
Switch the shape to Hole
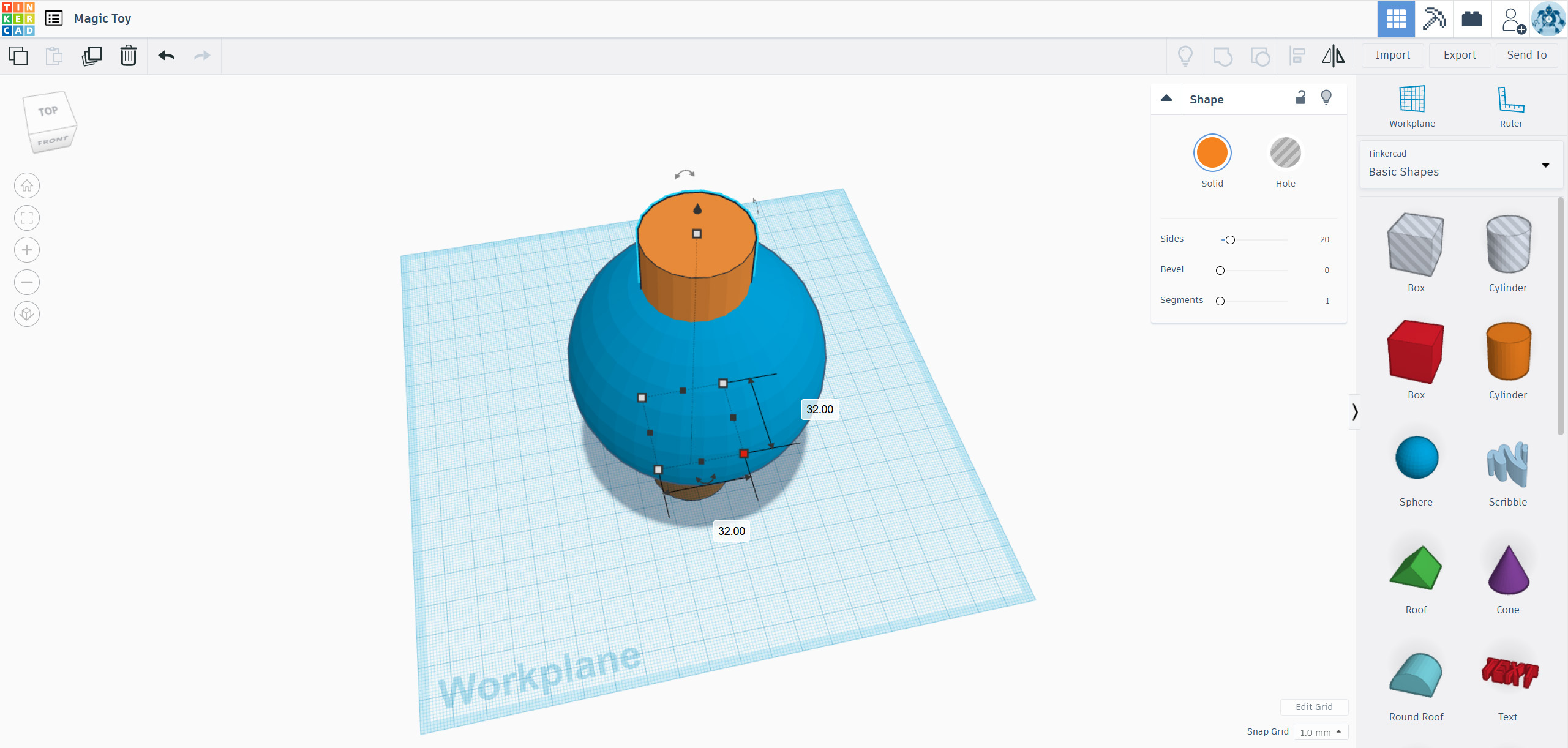coord(1285,153)
